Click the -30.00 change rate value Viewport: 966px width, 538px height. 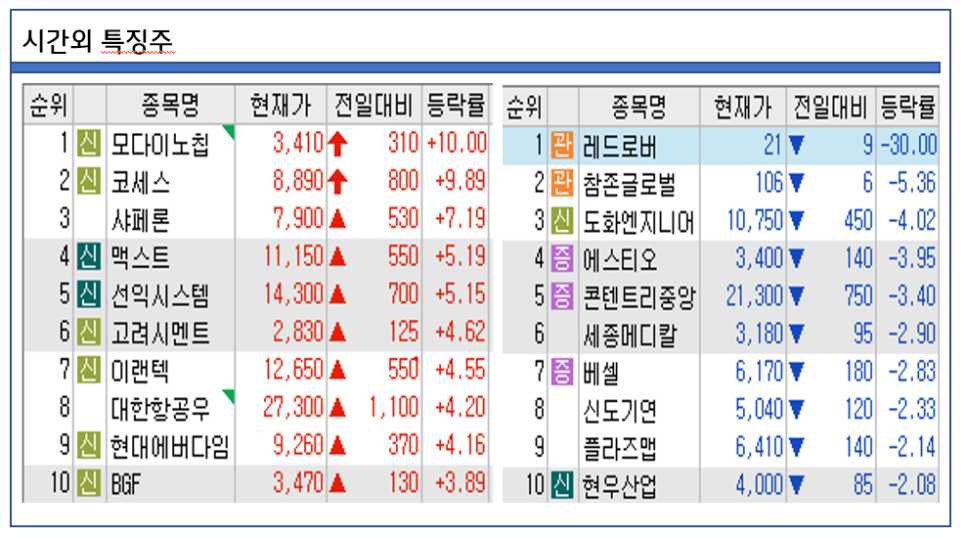[909, 145]
